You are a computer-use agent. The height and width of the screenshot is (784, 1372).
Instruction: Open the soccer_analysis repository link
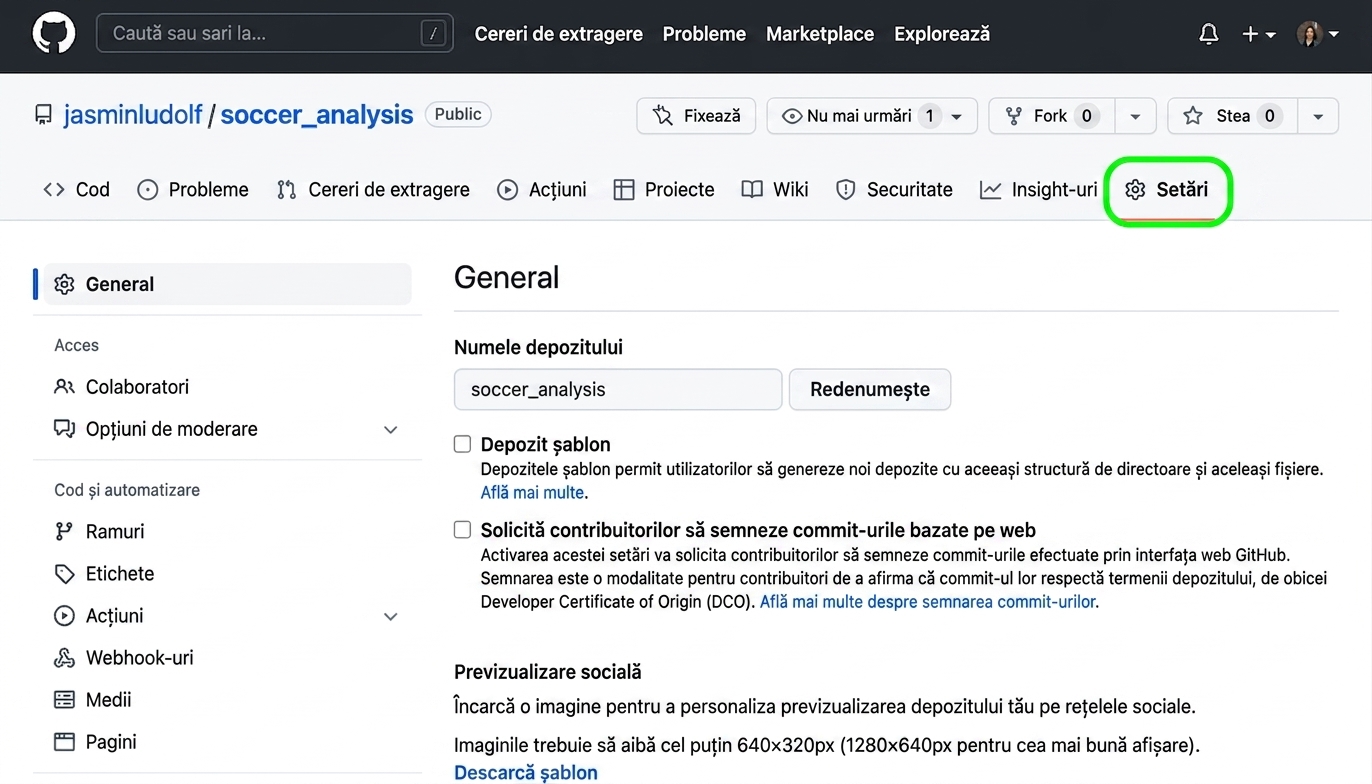(x=317, y=115)
